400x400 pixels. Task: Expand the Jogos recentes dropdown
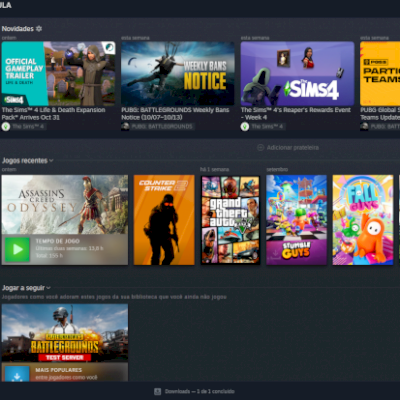coord(51,161)
